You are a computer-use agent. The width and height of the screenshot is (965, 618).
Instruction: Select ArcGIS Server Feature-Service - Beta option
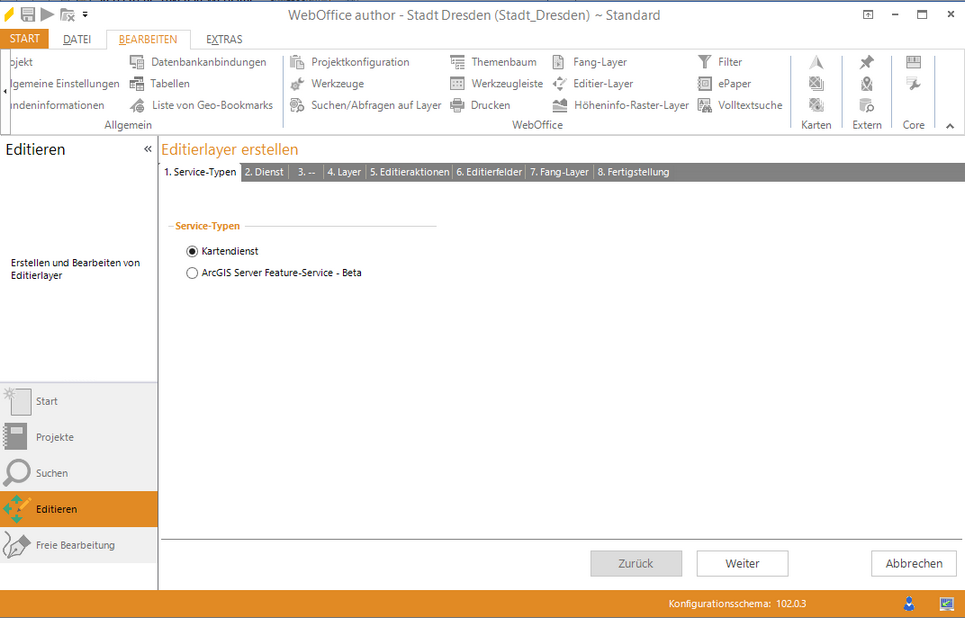pyautogui.click(x=274, y=273)
